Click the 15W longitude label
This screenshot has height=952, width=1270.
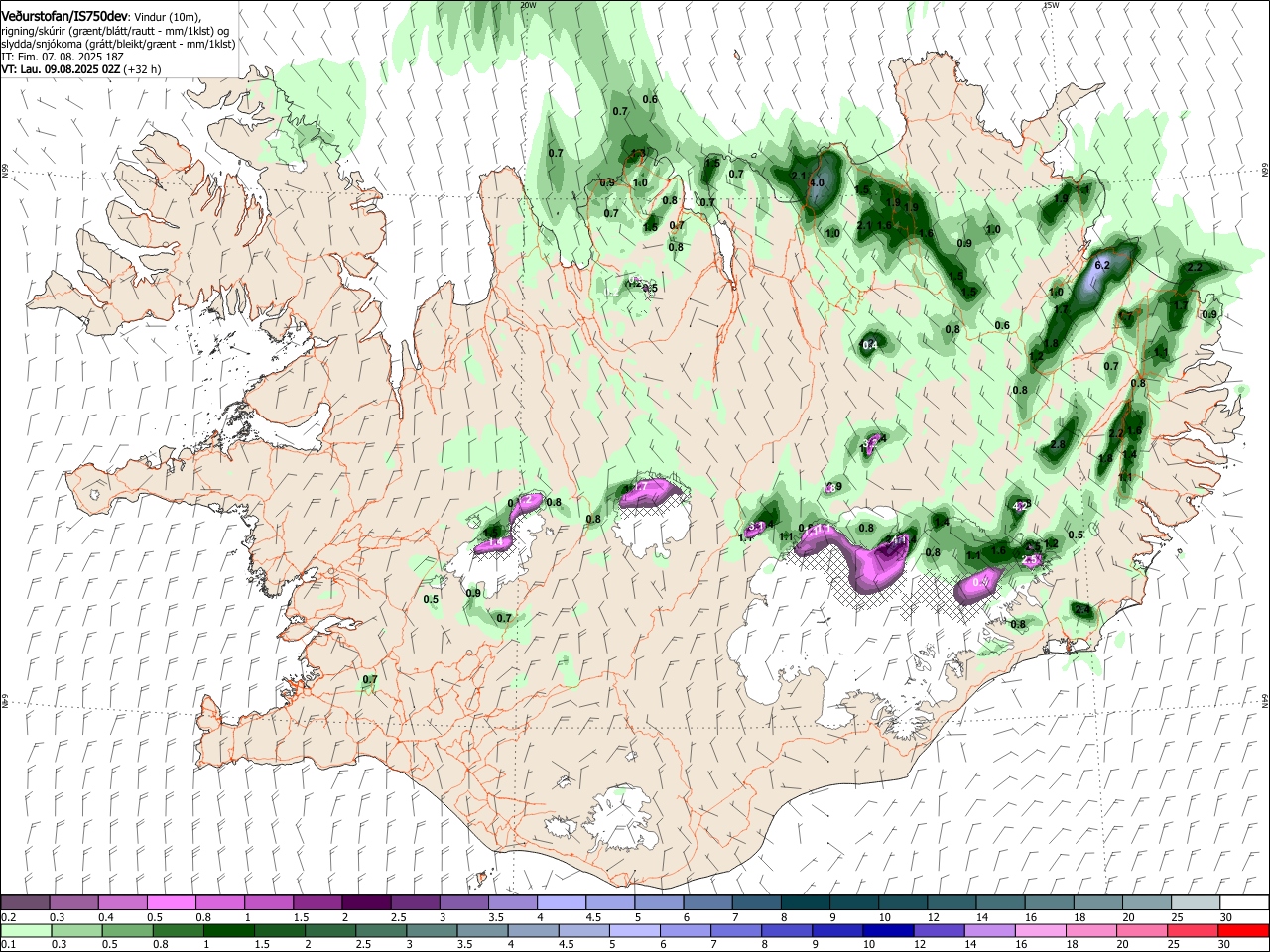(1051, 5)
